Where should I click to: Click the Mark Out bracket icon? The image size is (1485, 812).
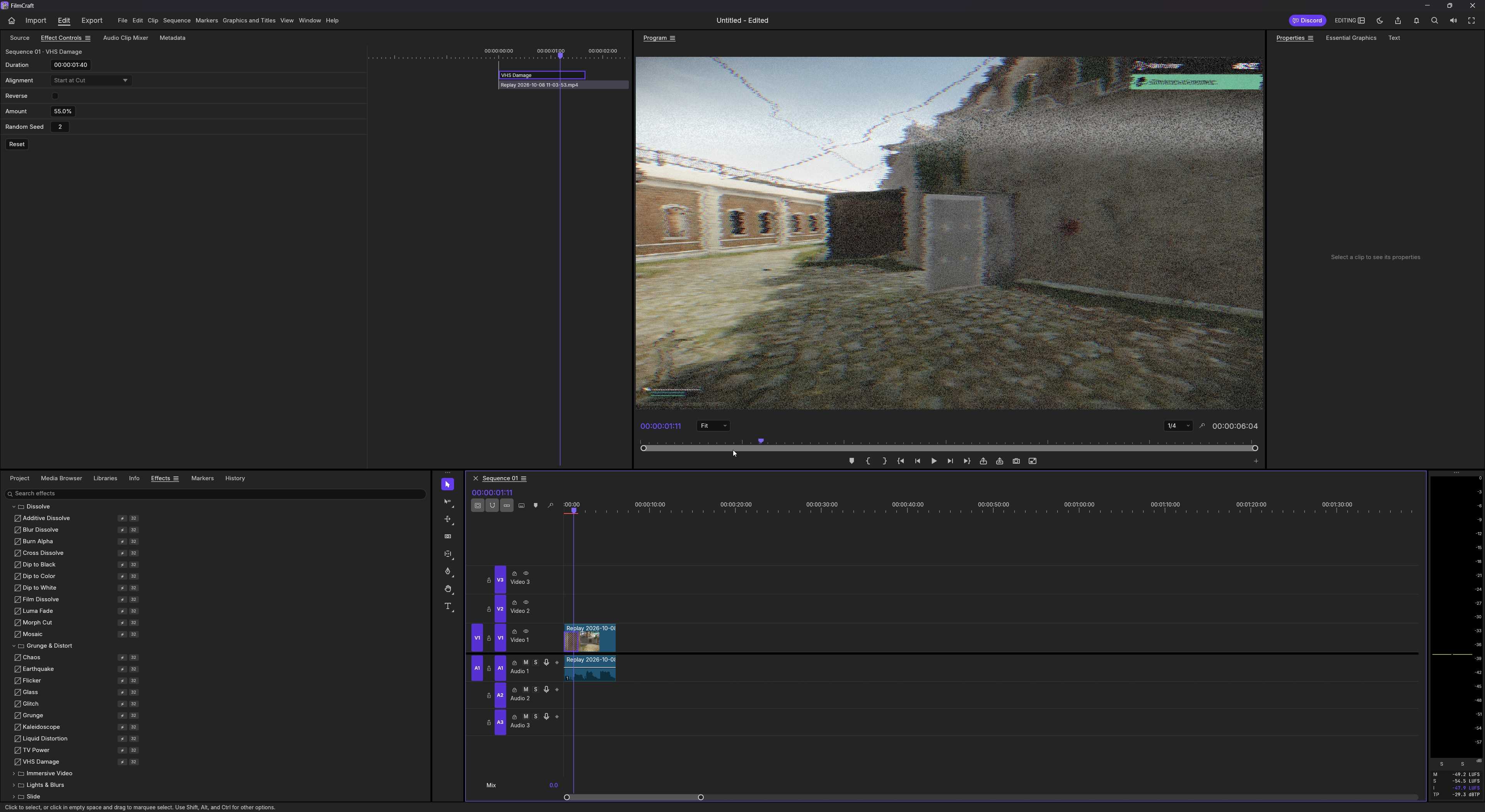884,461
